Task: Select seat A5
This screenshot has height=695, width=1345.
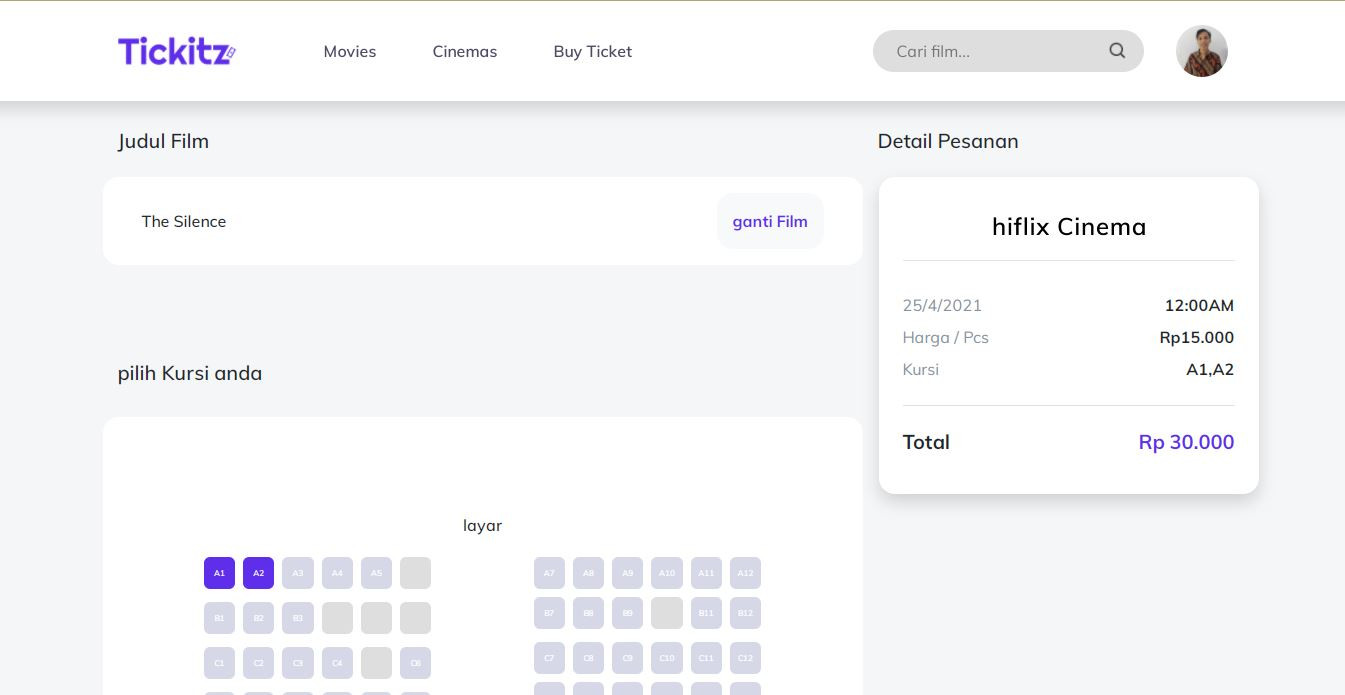Action: (376, 573)
